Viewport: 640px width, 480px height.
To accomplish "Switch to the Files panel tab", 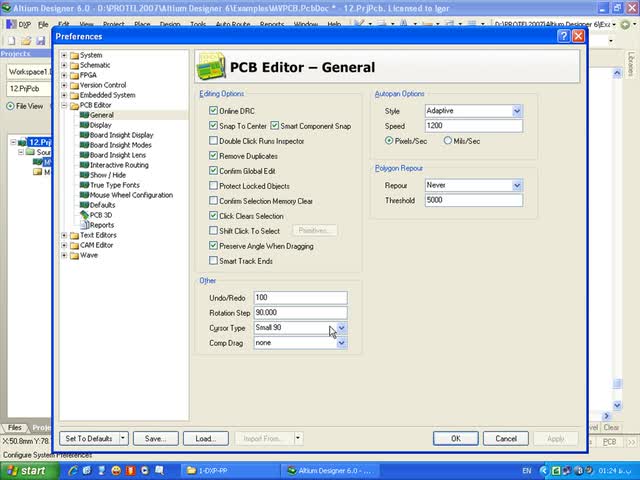I will tap(14, 427).
